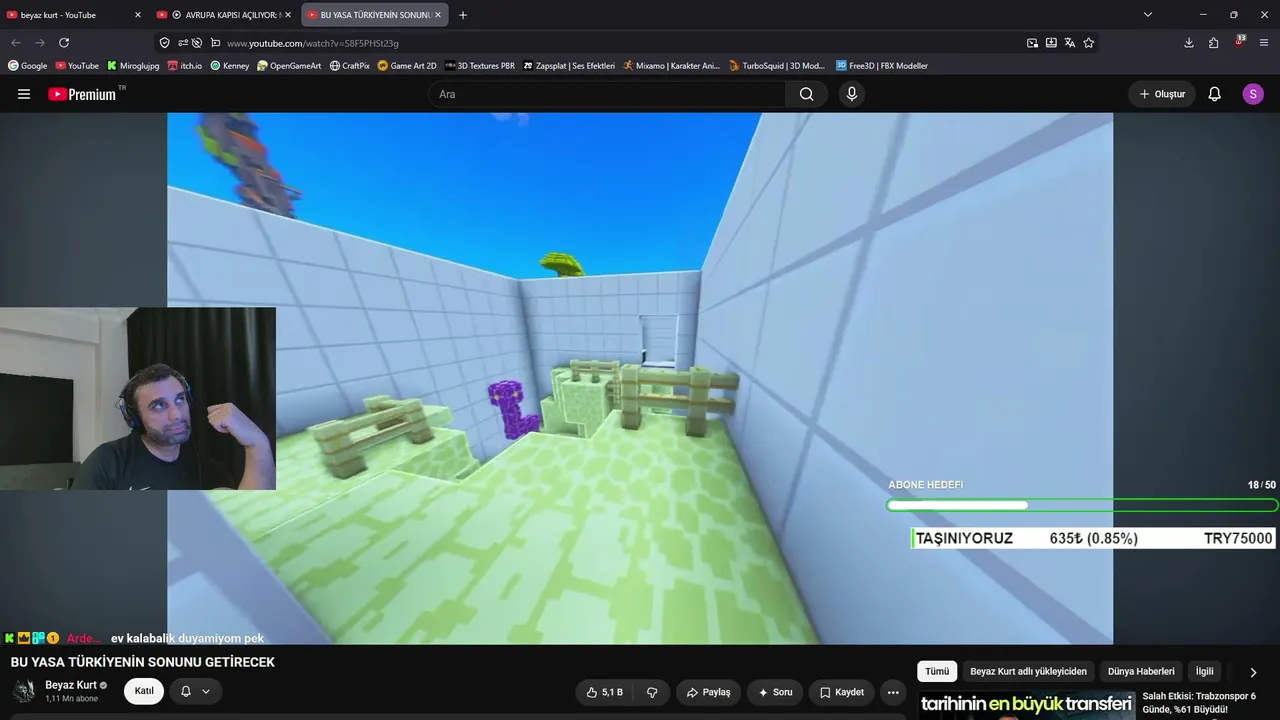
Task: Open the Zapsplat Ses Efektleri bookmark
Action: (x=569, y=66)
